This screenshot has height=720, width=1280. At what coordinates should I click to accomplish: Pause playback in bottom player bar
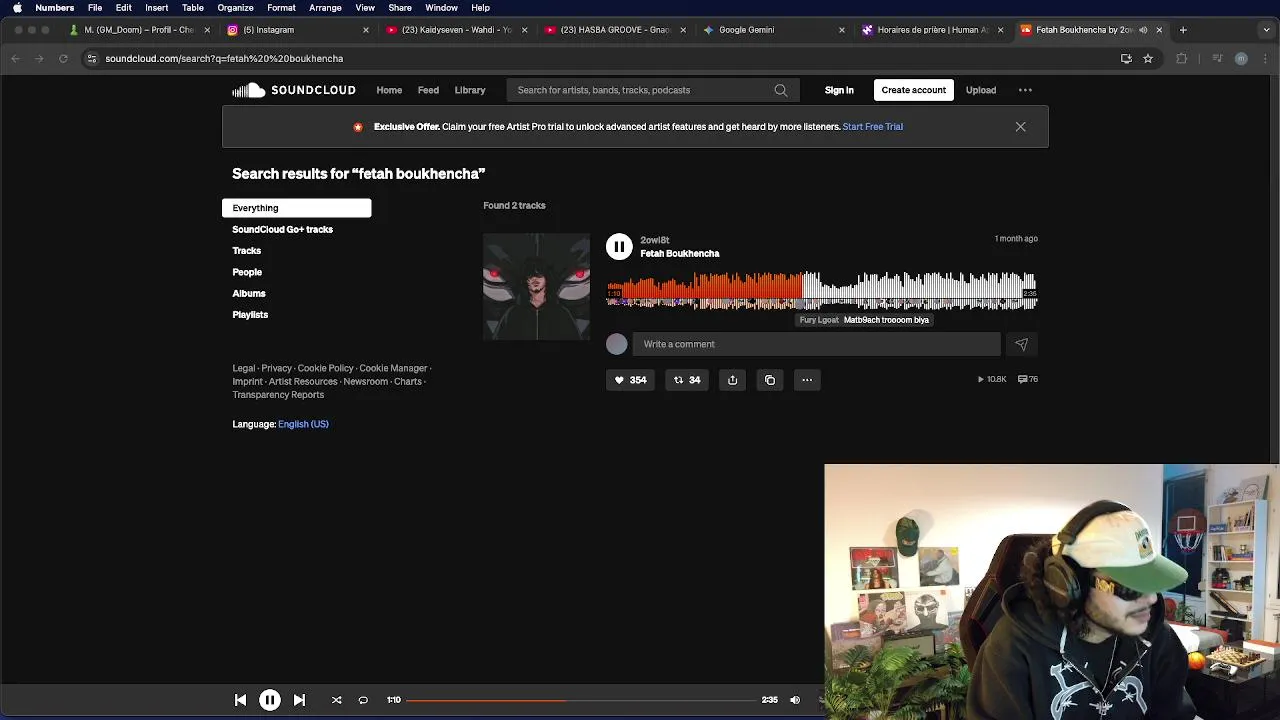coord(270,700)
